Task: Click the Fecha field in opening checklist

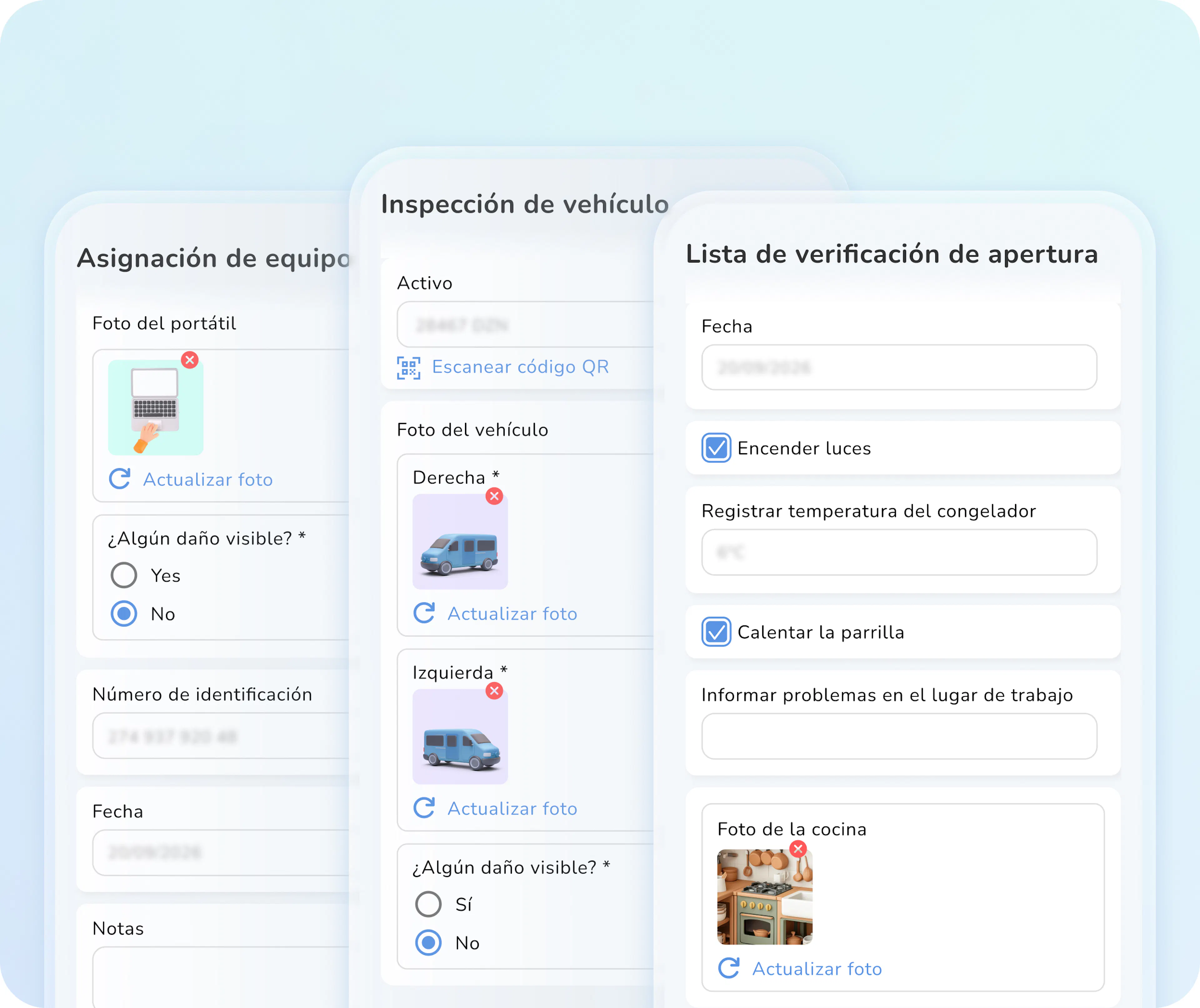Action: (899, 368)
